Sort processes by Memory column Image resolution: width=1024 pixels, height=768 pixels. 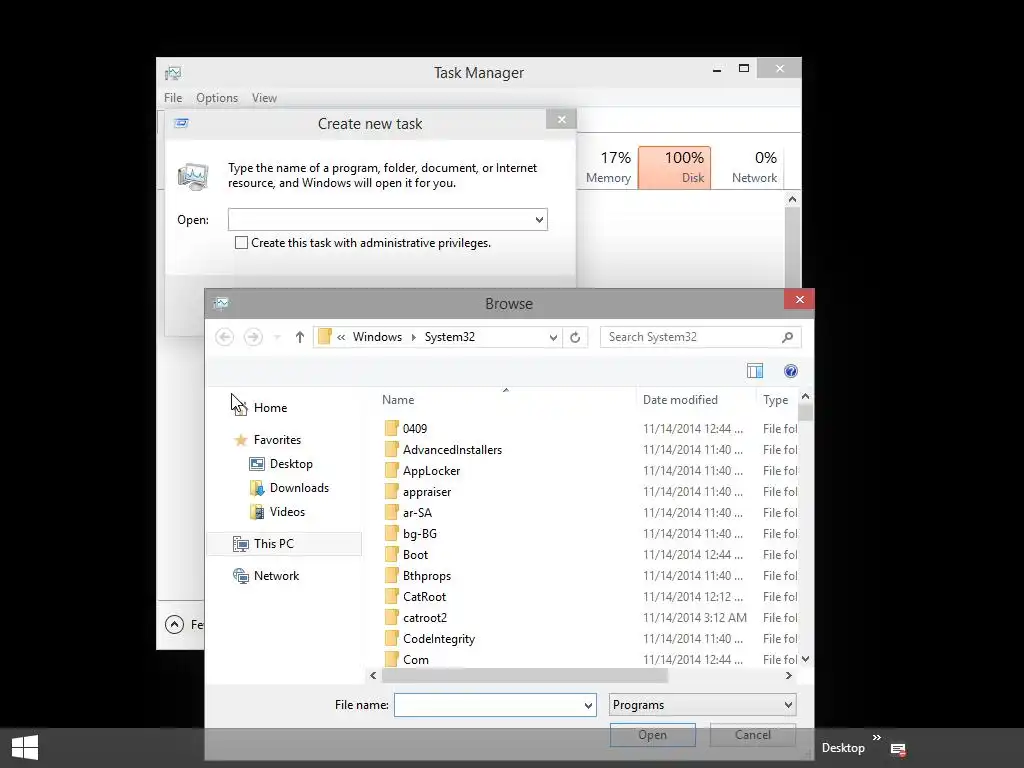[608, 168]
